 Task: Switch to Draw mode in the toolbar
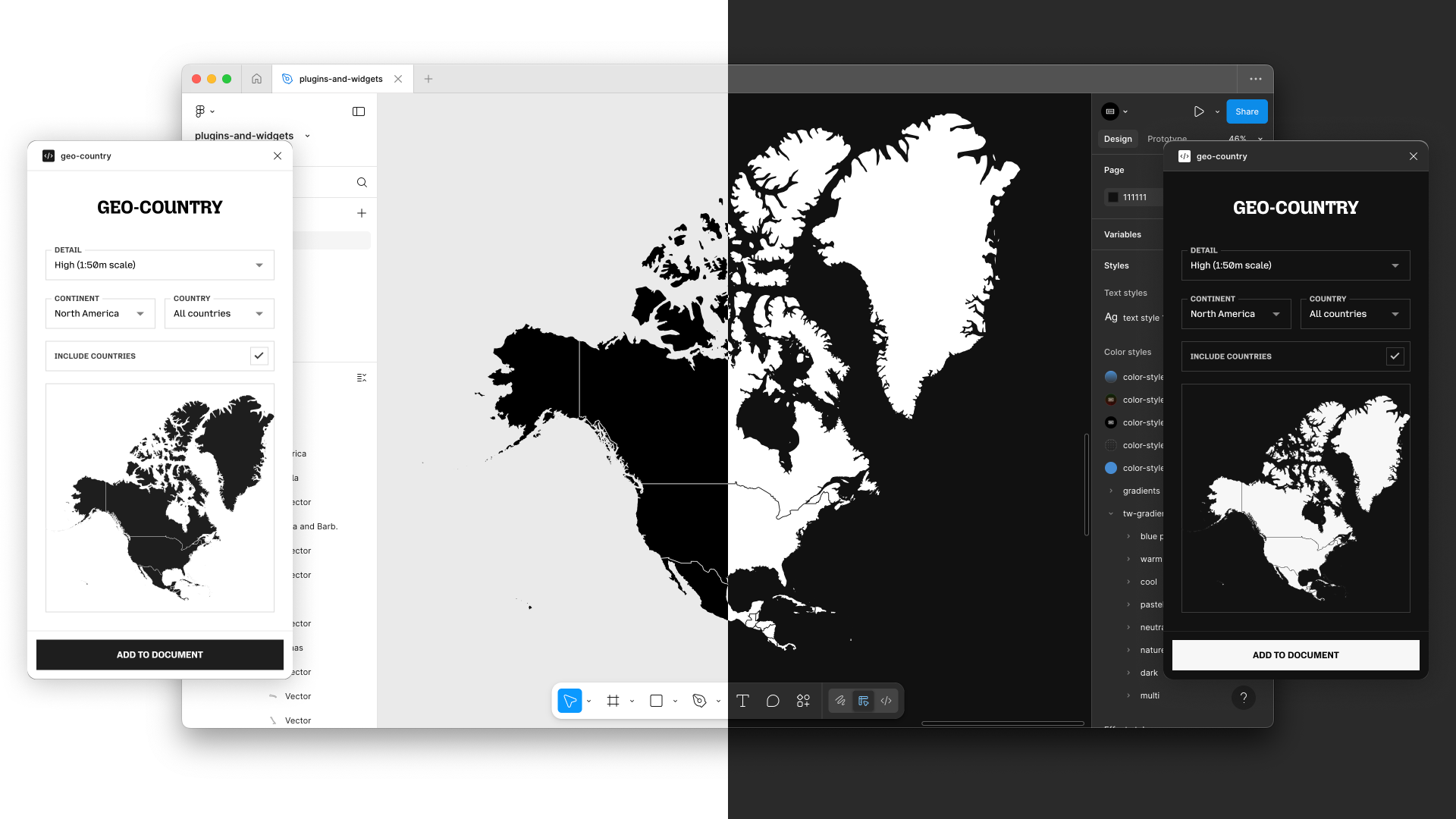840,701
